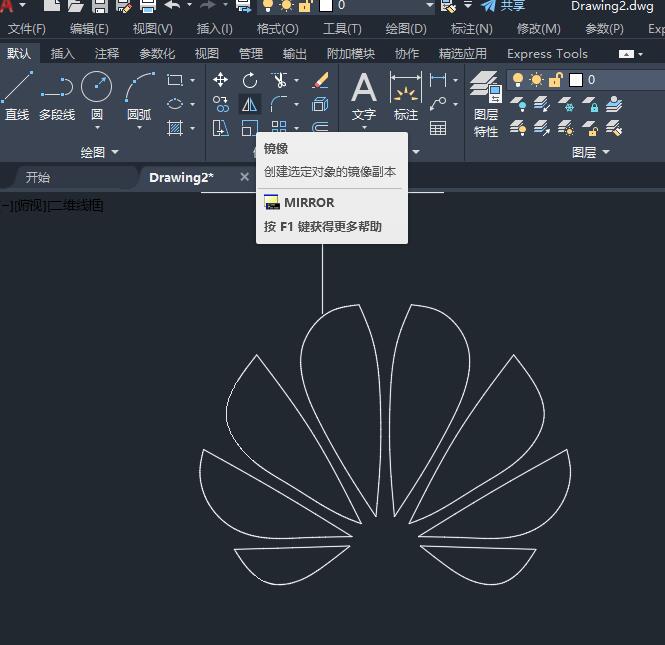Expand the circle tool dropdown arrow

pyautogui.click(x=97, y=127)
